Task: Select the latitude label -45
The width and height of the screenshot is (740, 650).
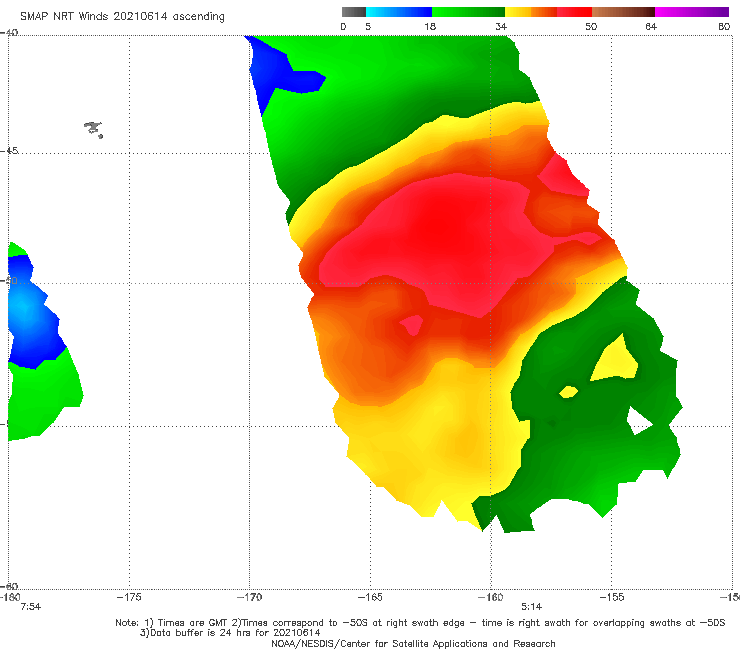Action: 9,151
